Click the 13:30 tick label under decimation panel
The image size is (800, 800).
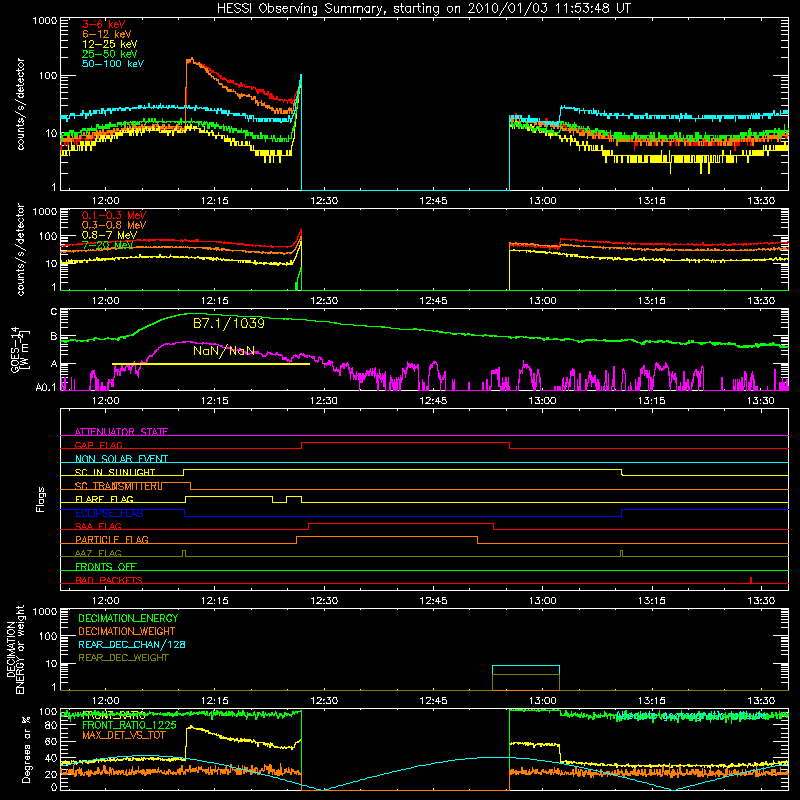click(x=761, y=701)
